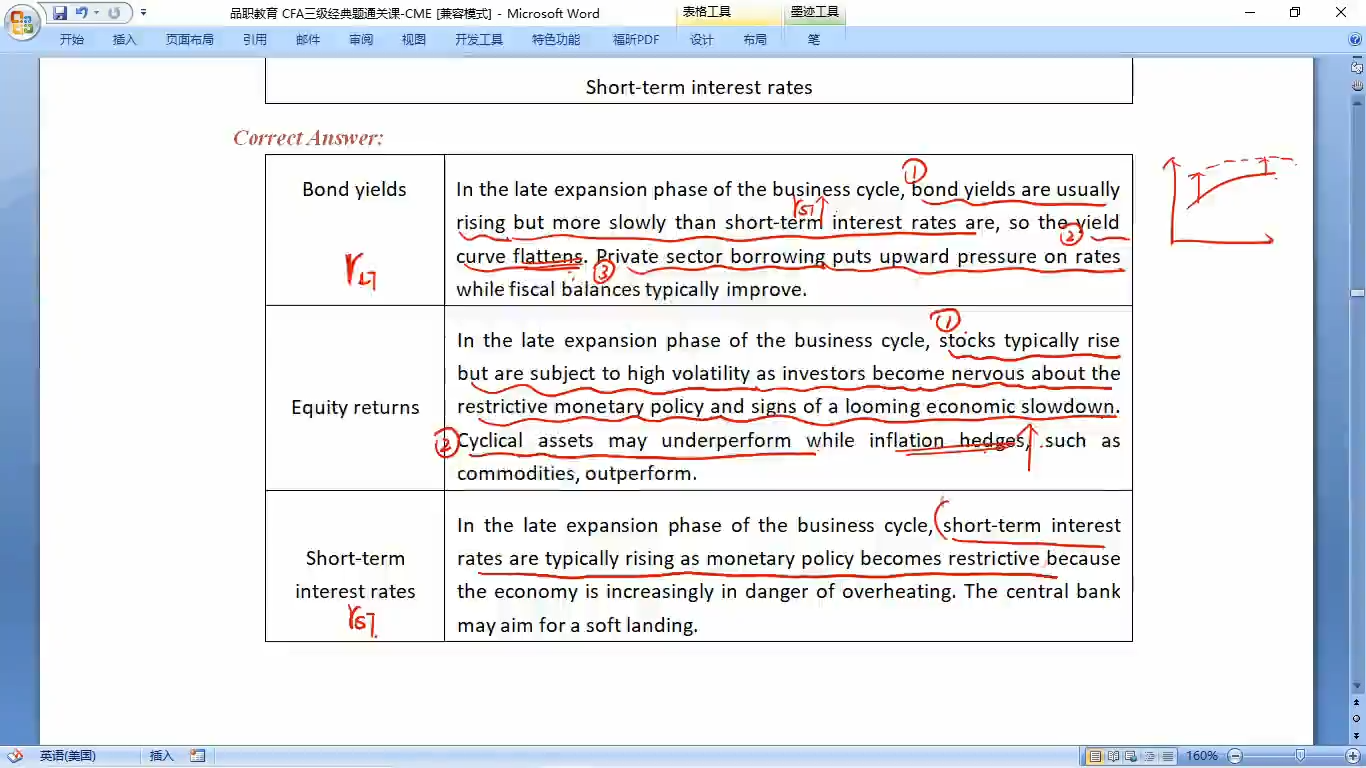Open the 视图 ribbon tab
Screen dimensions: 1366x768
(414, 40)
